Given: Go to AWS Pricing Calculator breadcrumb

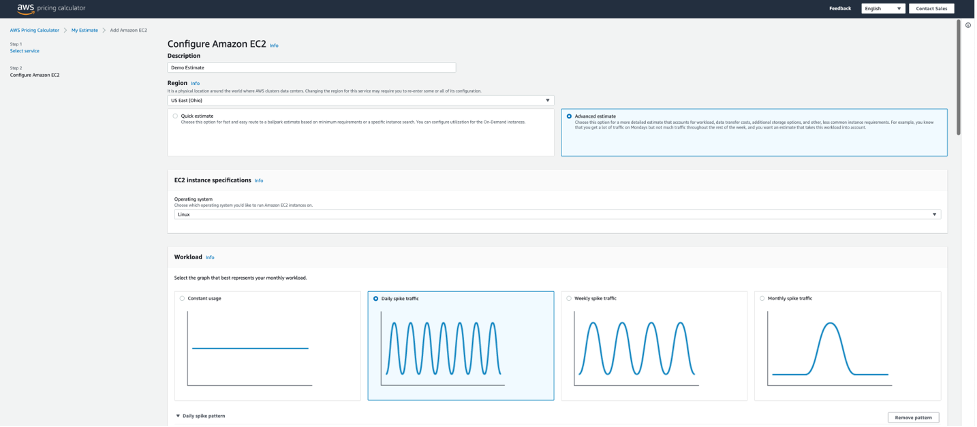Looking at the screenshot, I should pos(34,30).
